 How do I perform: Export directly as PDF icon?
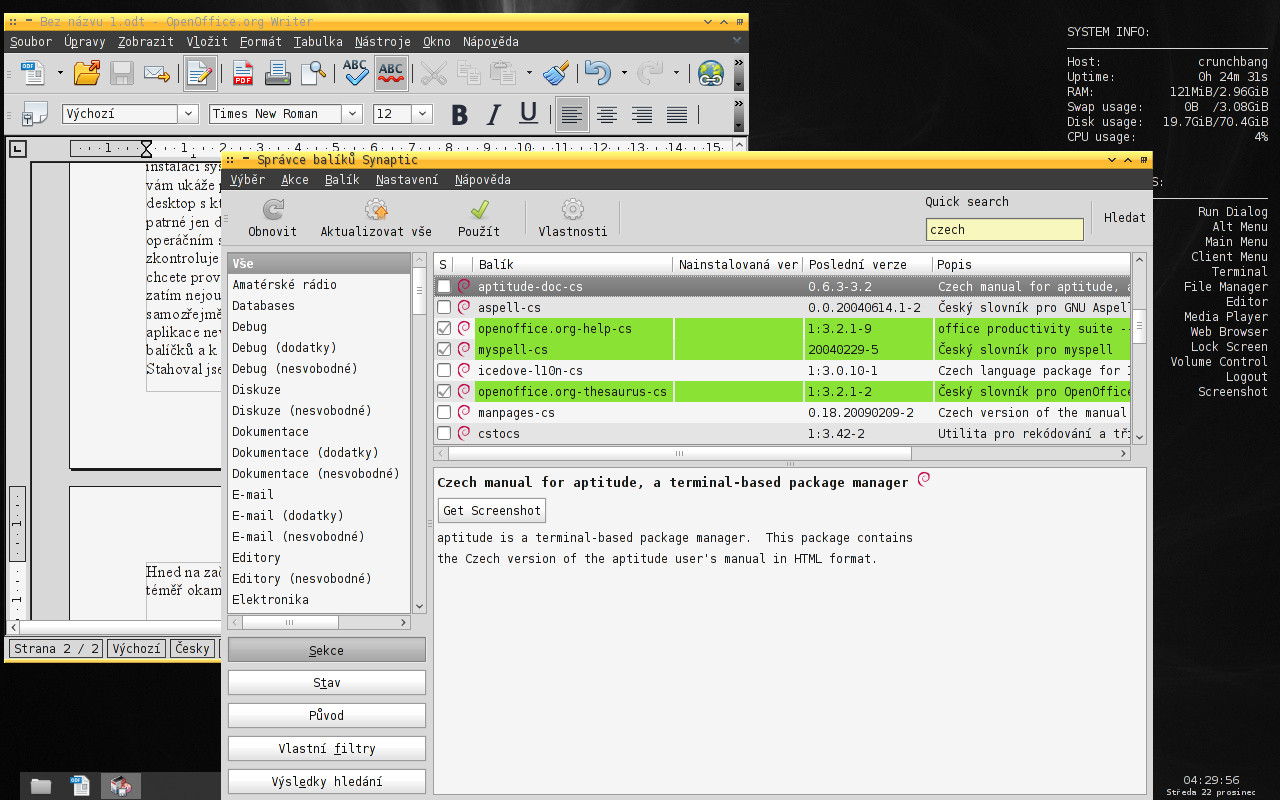243,72
